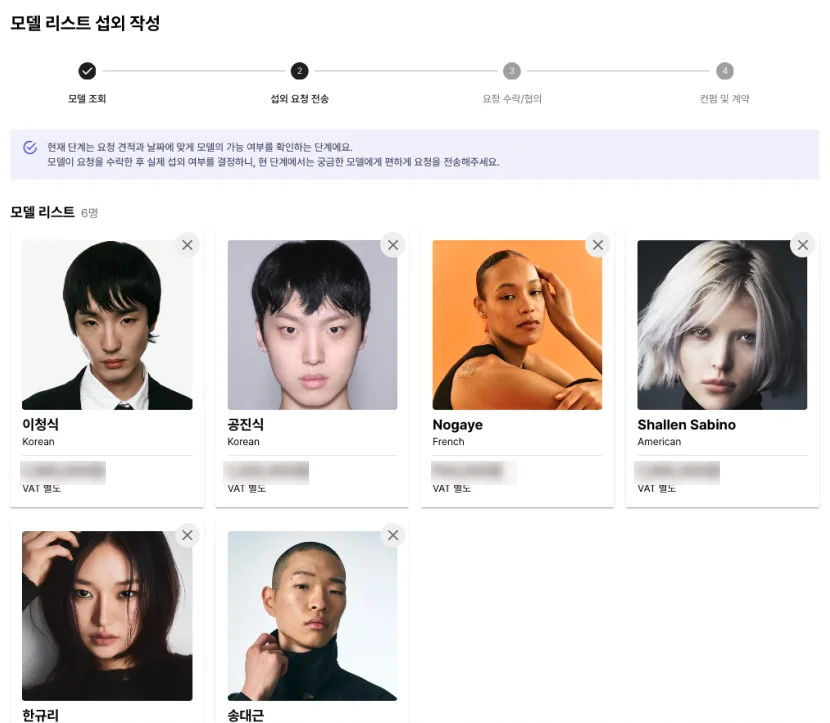Remove model 한규리 from the list
This screenshot has width=830, height=723.
pos(187,534)
